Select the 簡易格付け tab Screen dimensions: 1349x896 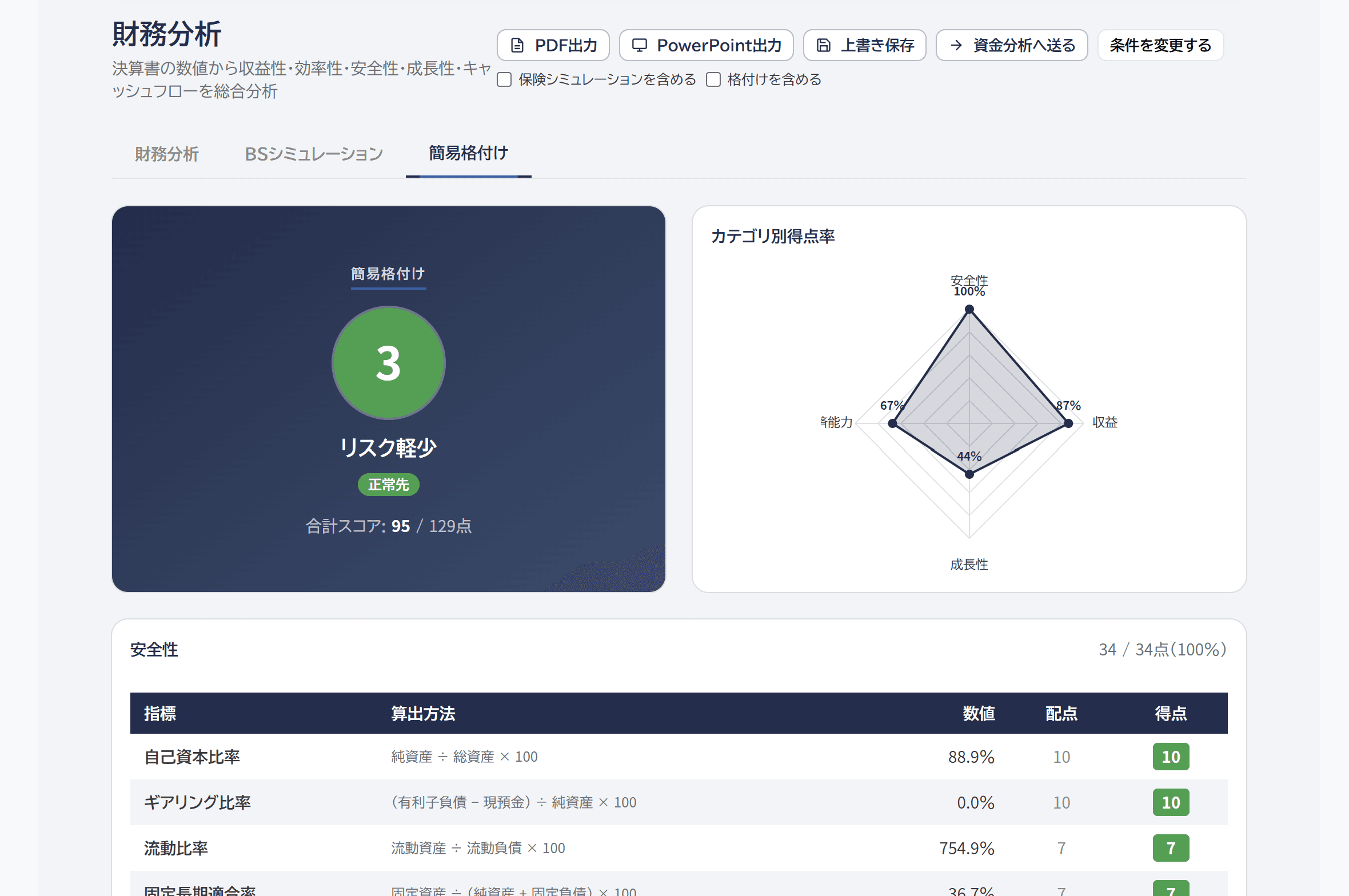click(469, 153)
